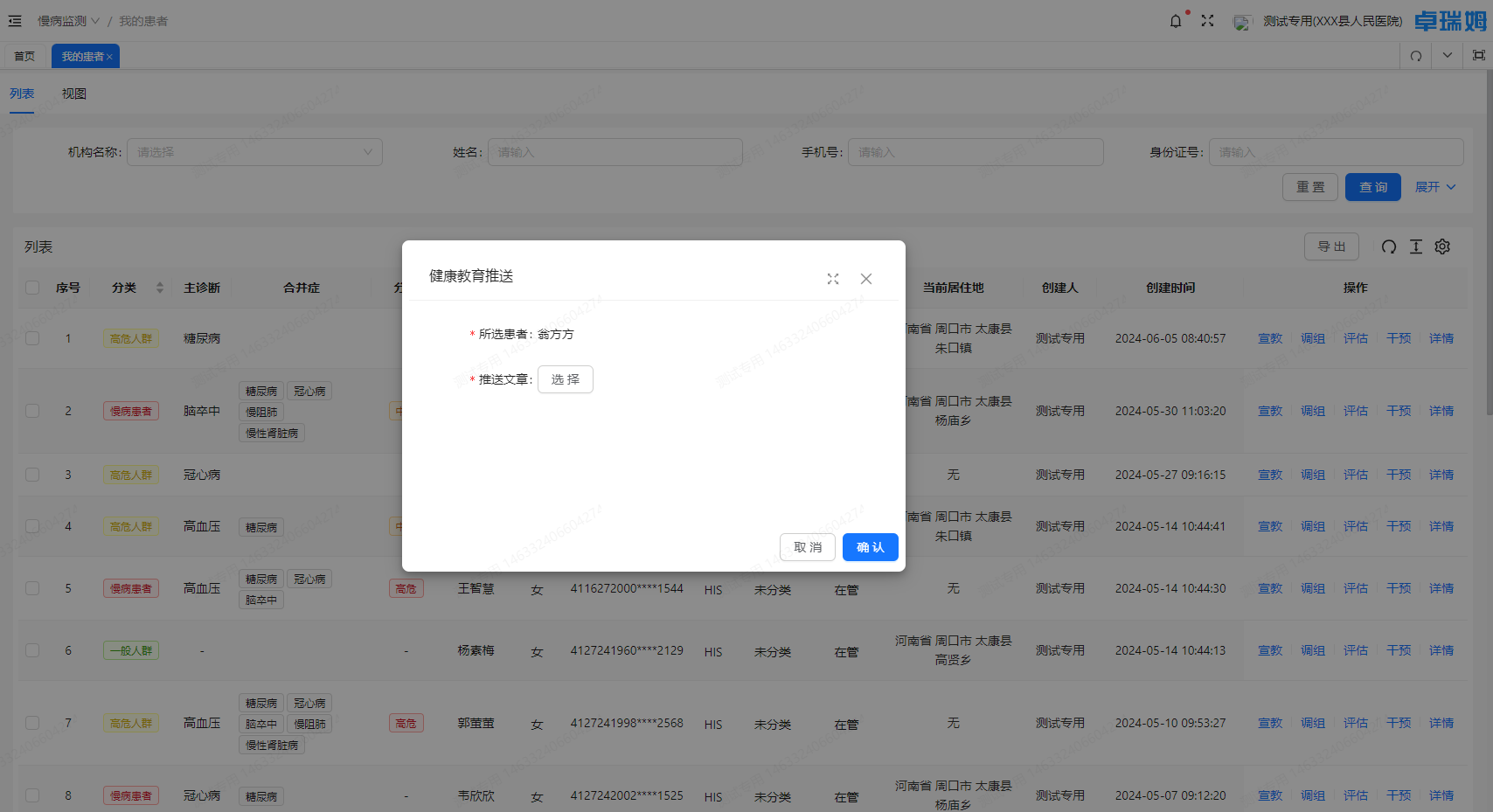Image resolution: width=1493 pixels, height=812 pixels.
Task: Open 慢病监测 breadcrumb dropdown
Action: 68,21
